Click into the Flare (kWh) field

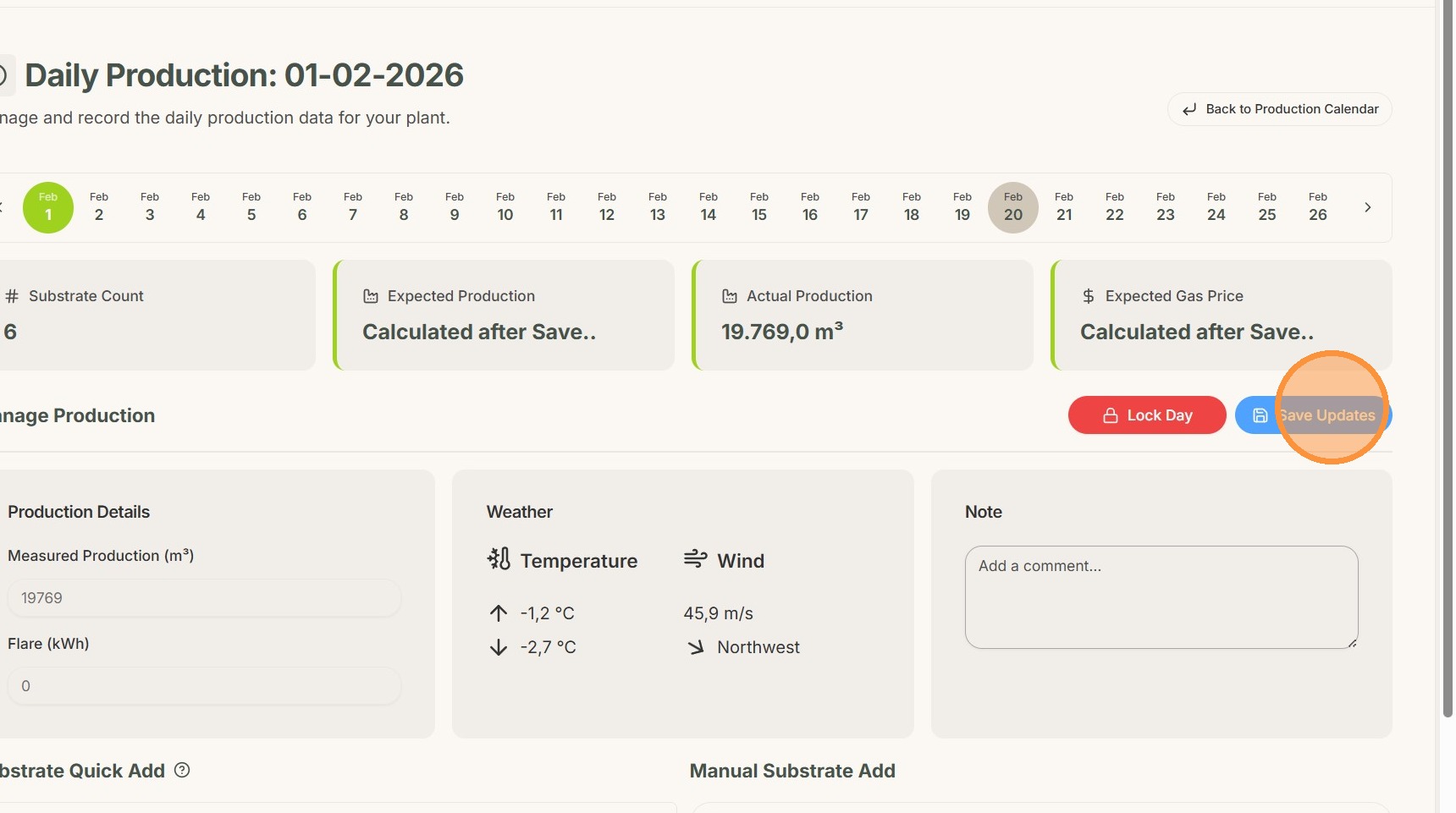203,686
